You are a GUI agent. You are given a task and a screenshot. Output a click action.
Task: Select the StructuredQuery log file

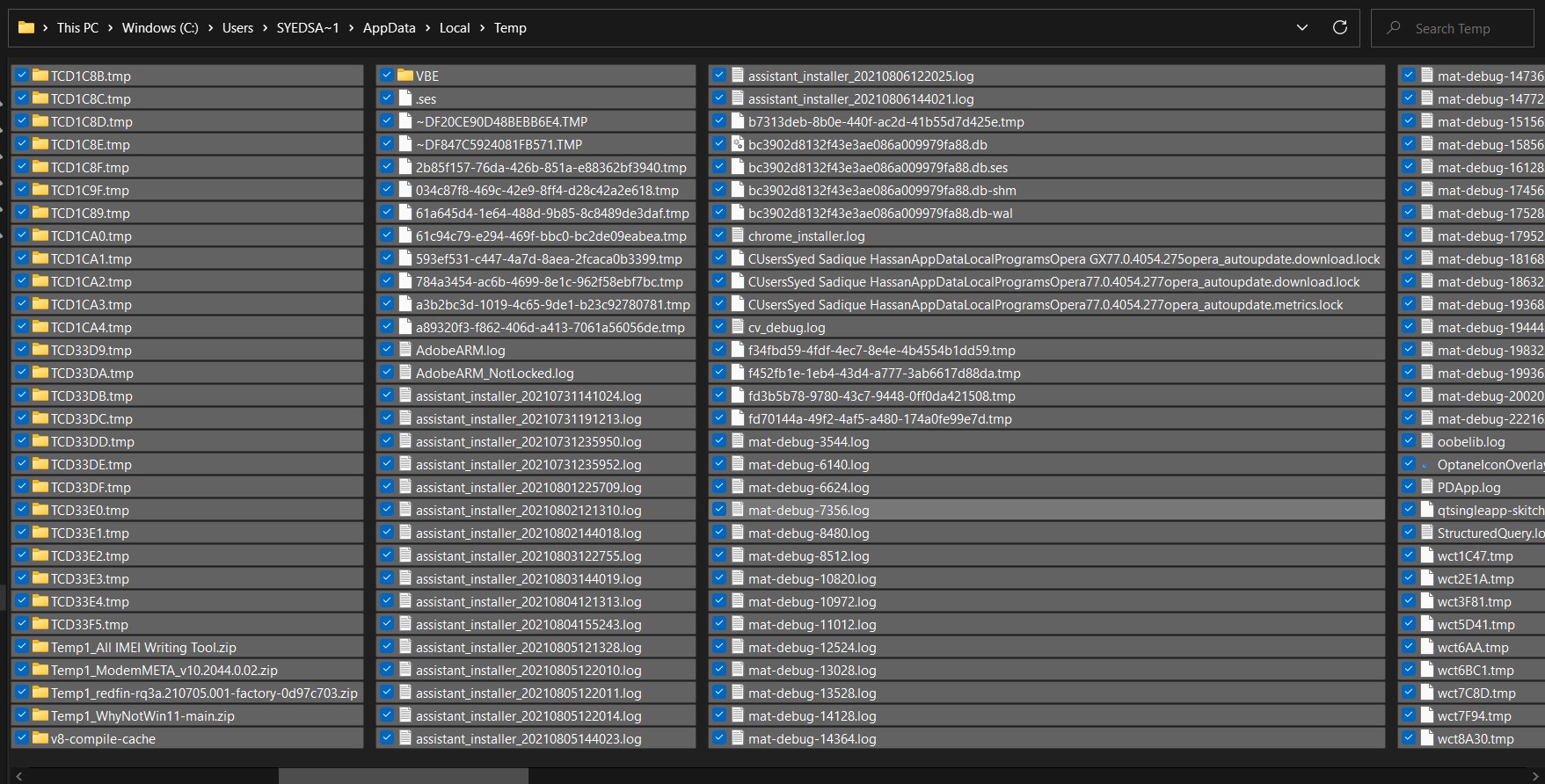click(x=1471, y=533)
